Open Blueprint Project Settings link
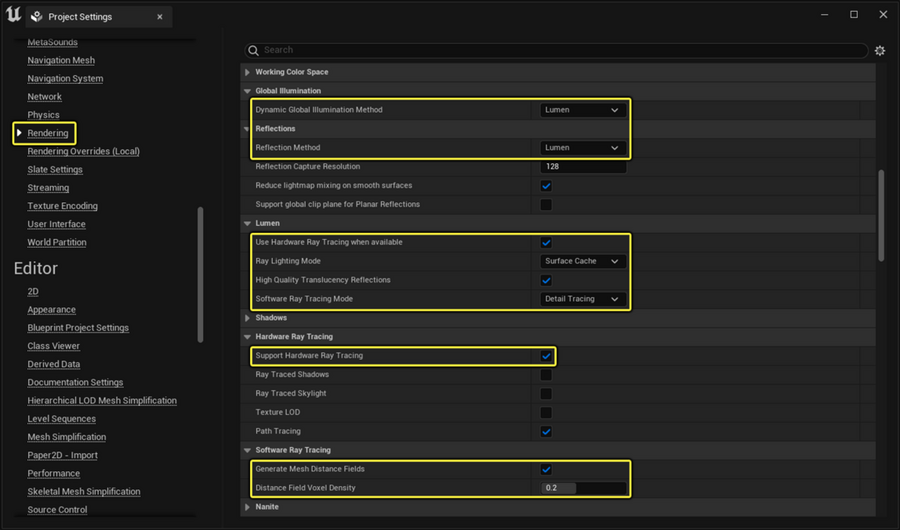The height and width of the screenshot is (530, 900). [x=78, y=328]
